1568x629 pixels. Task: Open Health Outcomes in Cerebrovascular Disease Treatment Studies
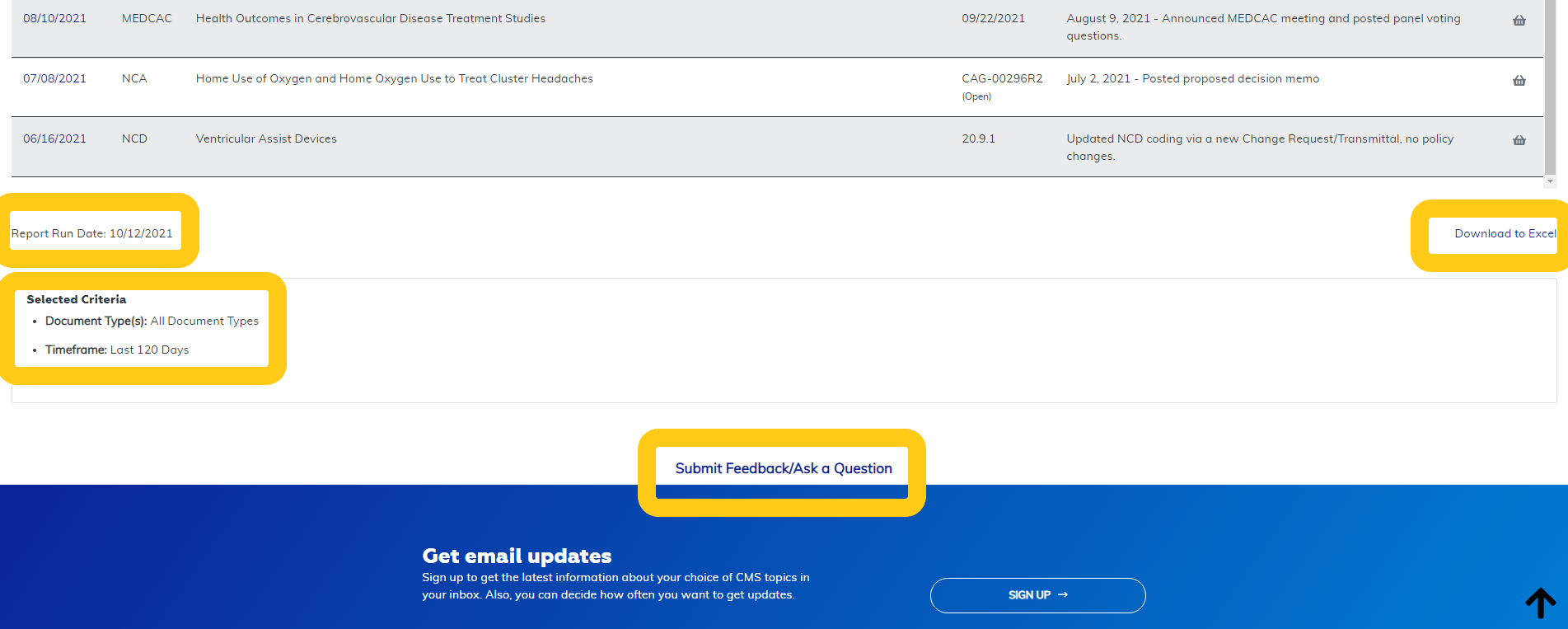(370, 19)
